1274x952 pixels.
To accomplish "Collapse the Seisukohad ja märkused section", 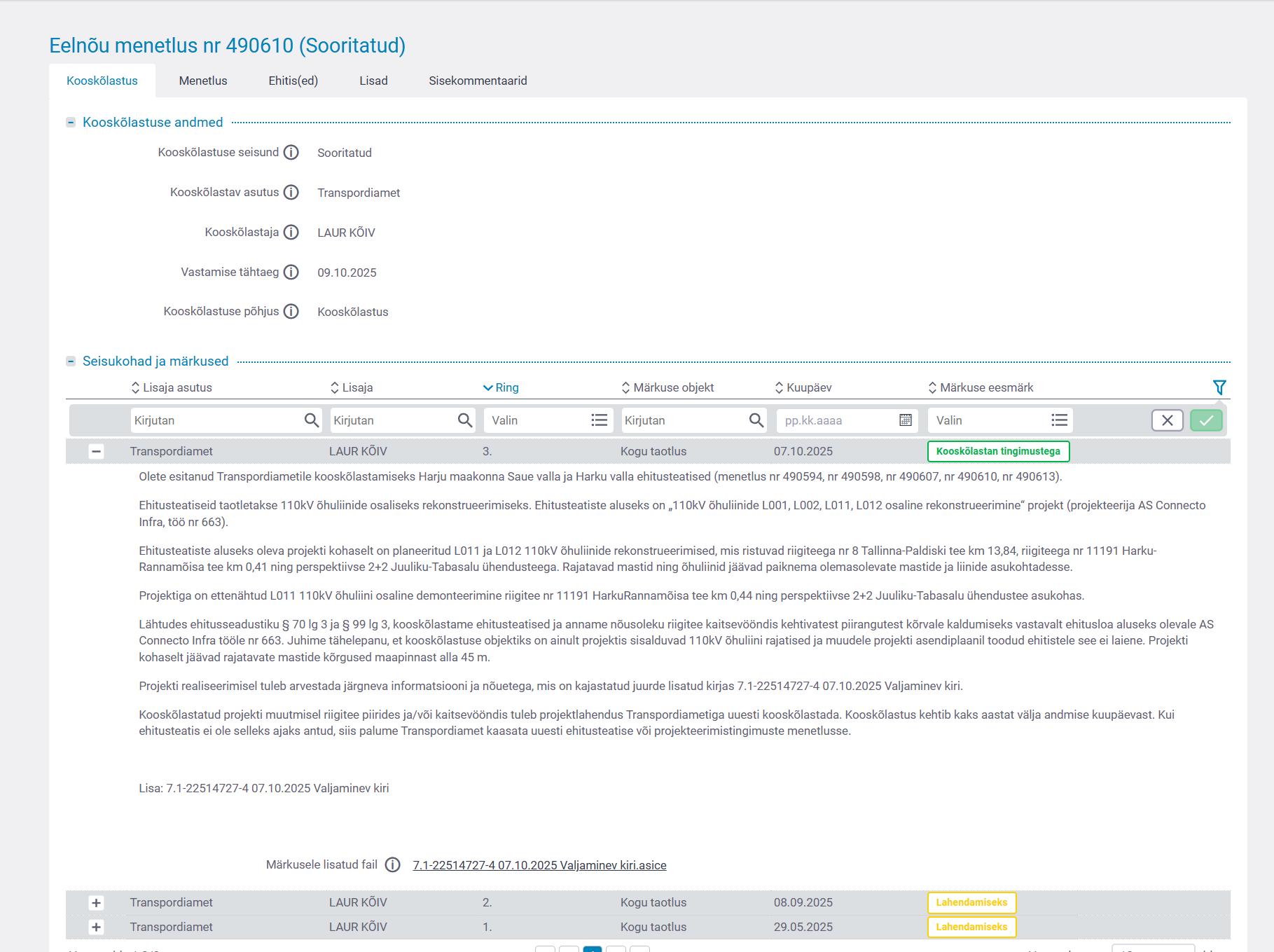I will [71, 361].
